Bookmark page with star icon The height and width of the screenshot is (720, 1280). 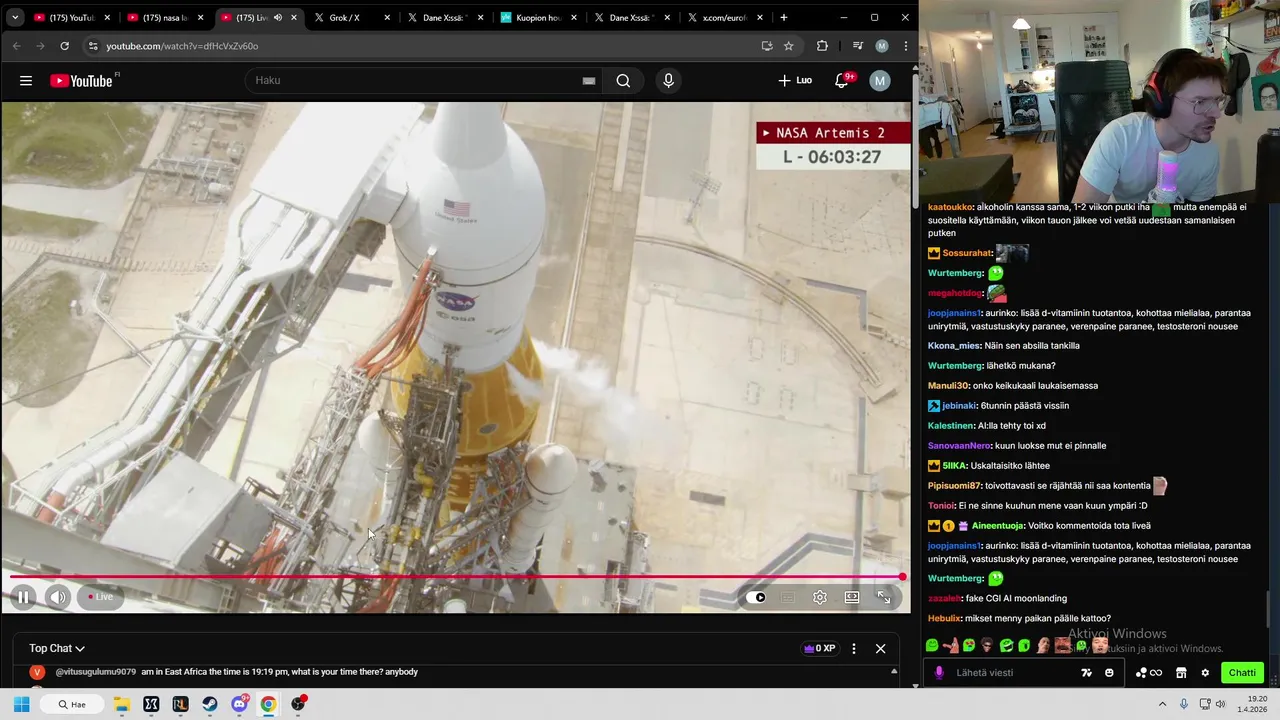click(x=789, y=46)
